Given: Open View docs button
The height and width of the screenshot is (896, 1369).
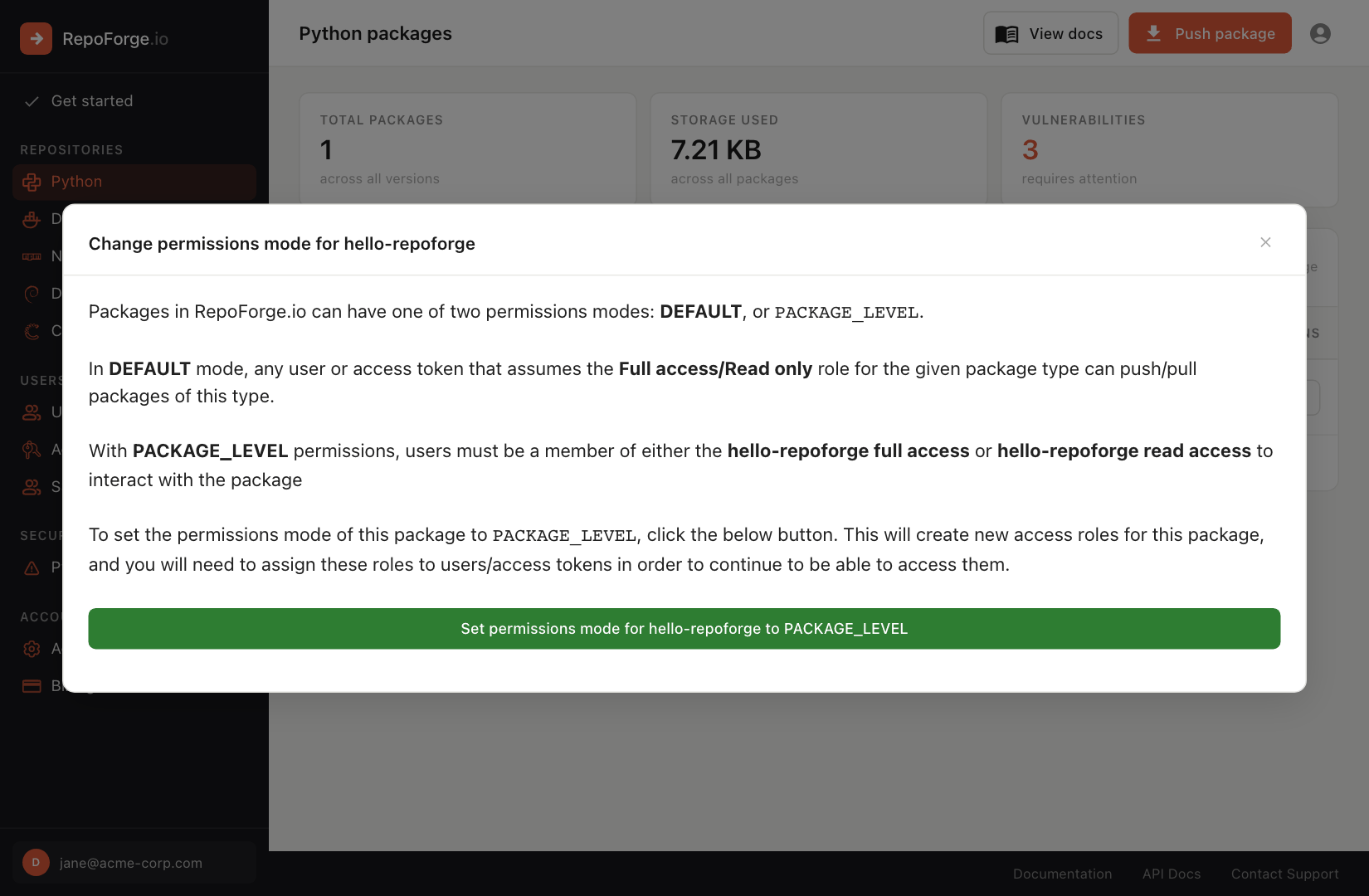Looking at the screenshot, I should point(1050,33).
